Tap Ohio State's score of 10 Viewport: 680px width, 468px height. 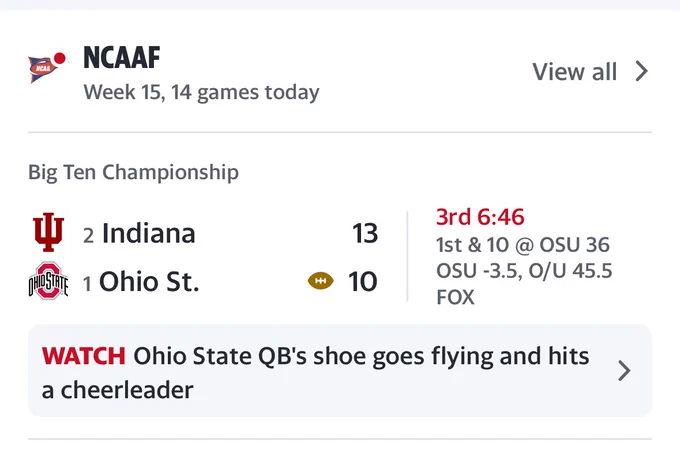(x=363, y=281)
